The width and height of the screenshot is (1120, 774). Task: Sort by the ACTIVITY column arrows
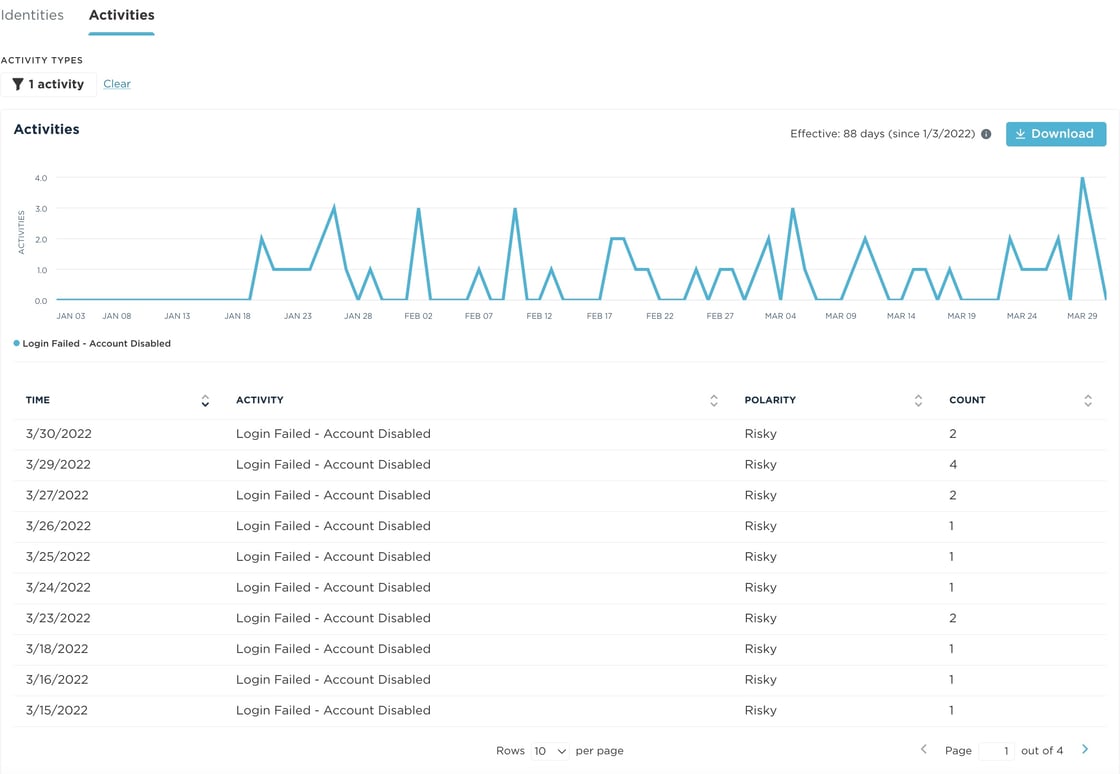tap(714, 401)
